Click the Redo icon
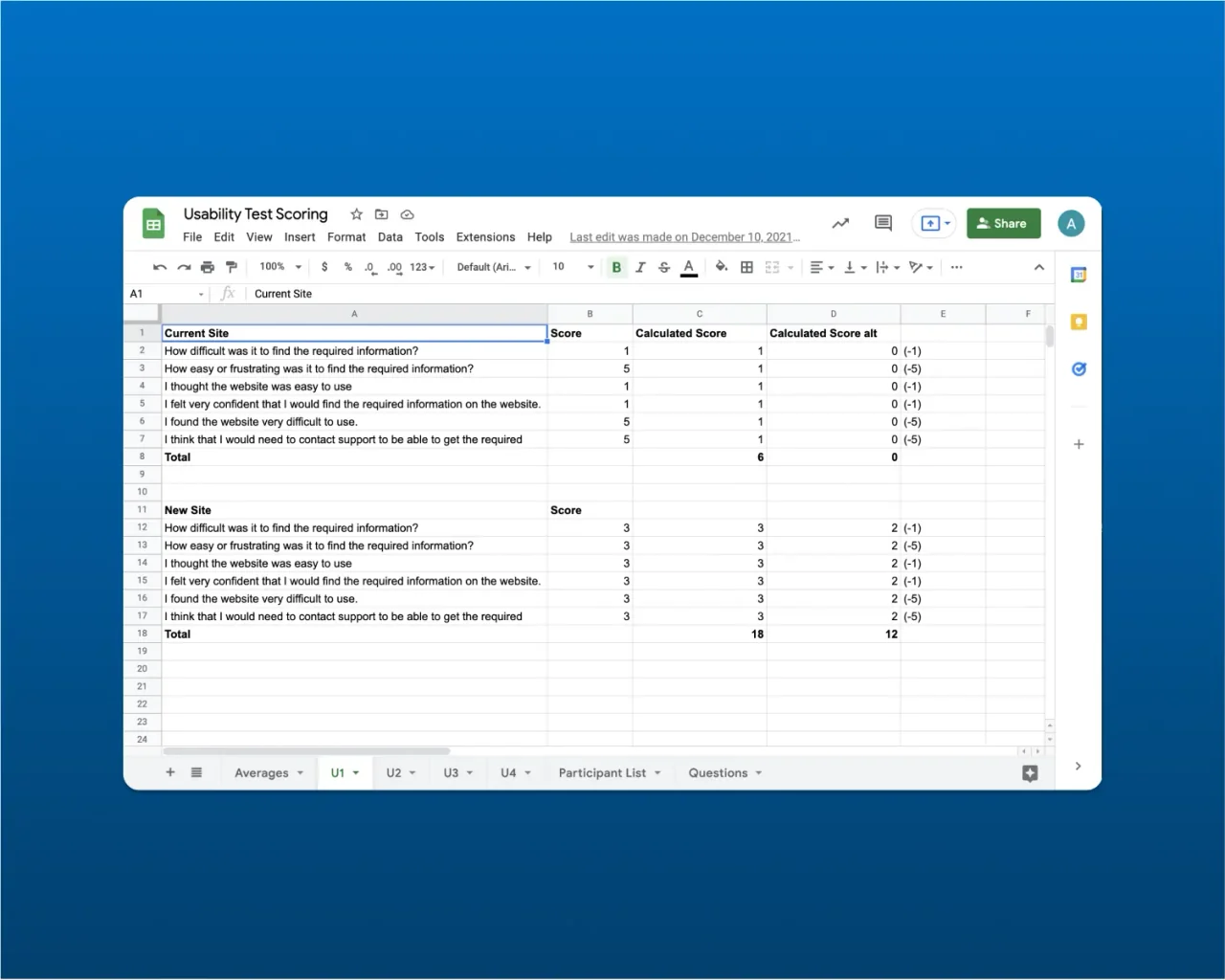 184,267
